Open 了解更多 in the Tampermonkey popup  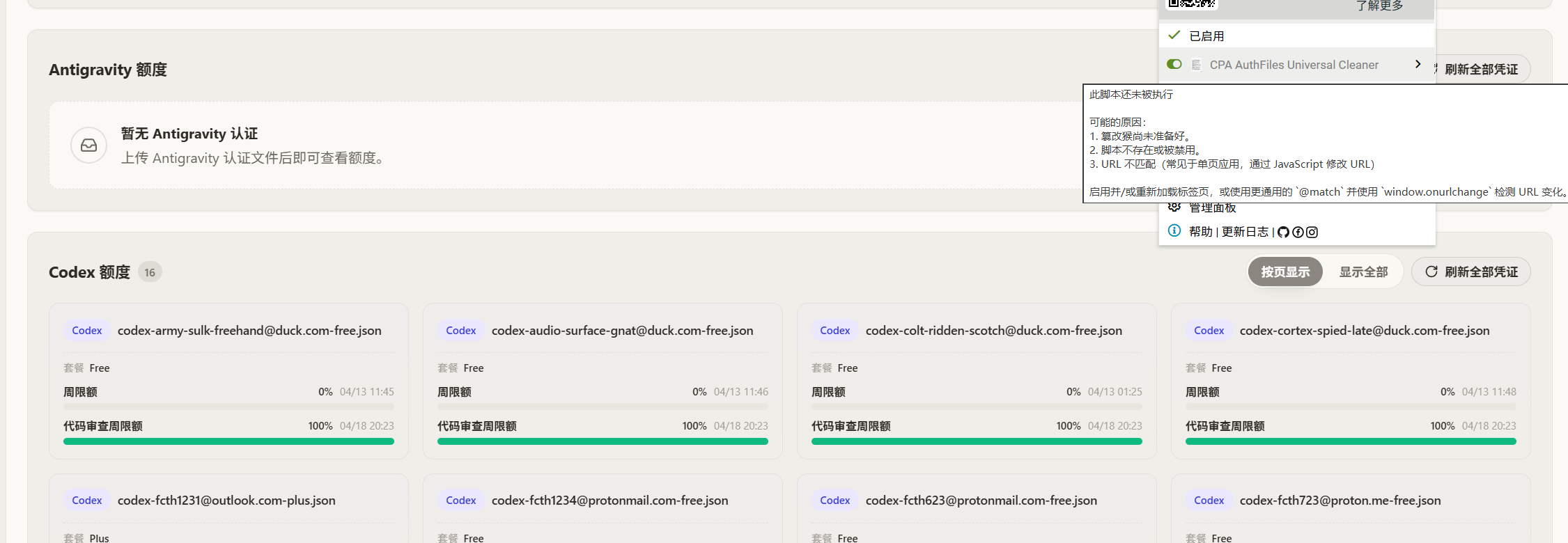click(1379, 6)
